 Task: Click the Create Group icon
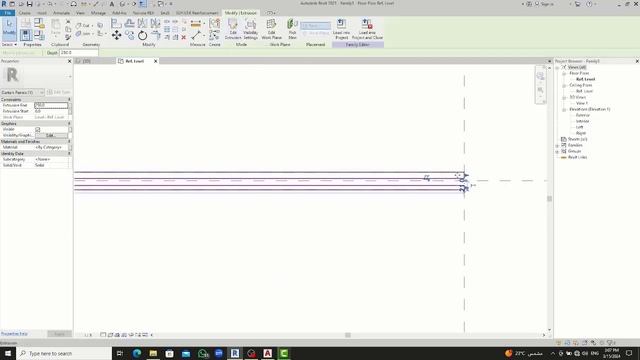[214, 23]
